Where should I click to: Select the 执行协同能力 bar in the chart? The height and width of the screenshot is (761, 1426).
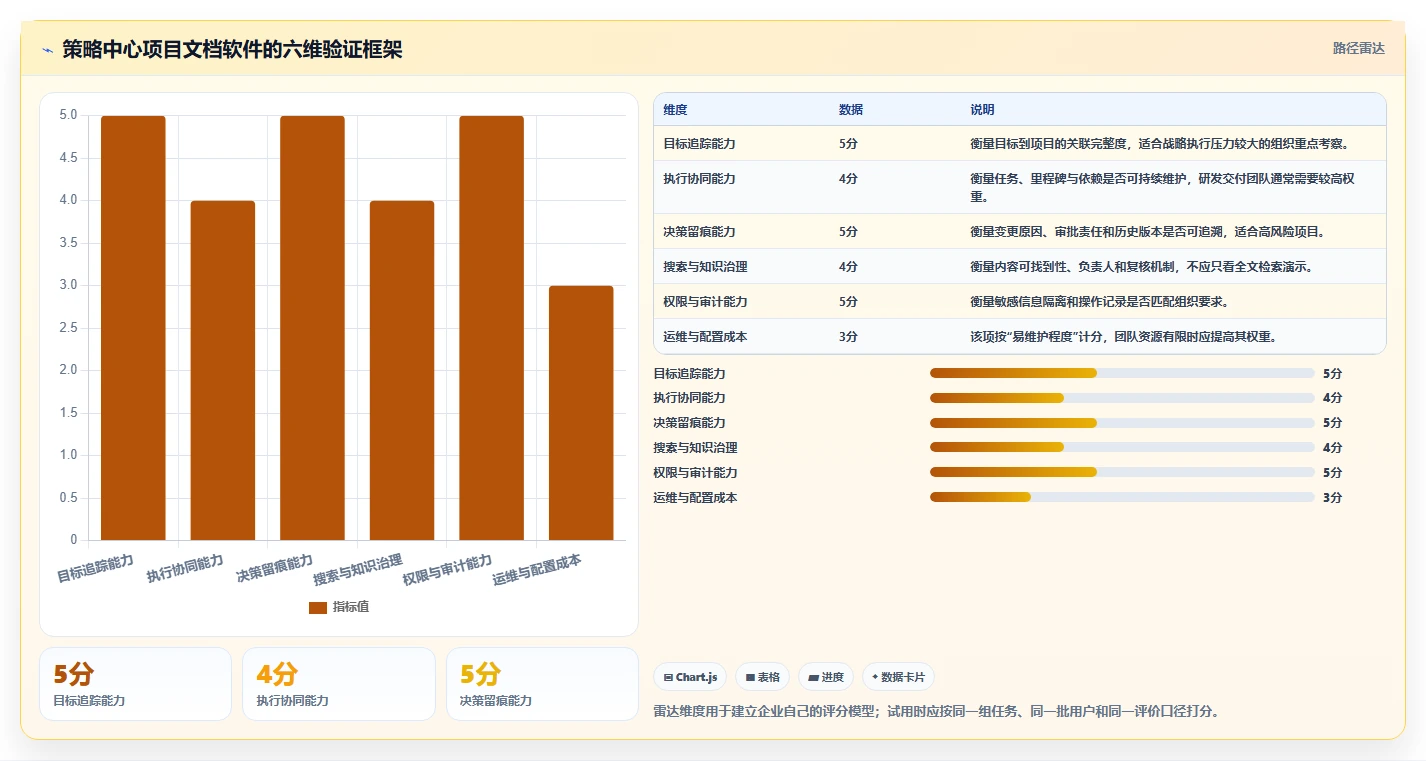click(x=223, y=370)
